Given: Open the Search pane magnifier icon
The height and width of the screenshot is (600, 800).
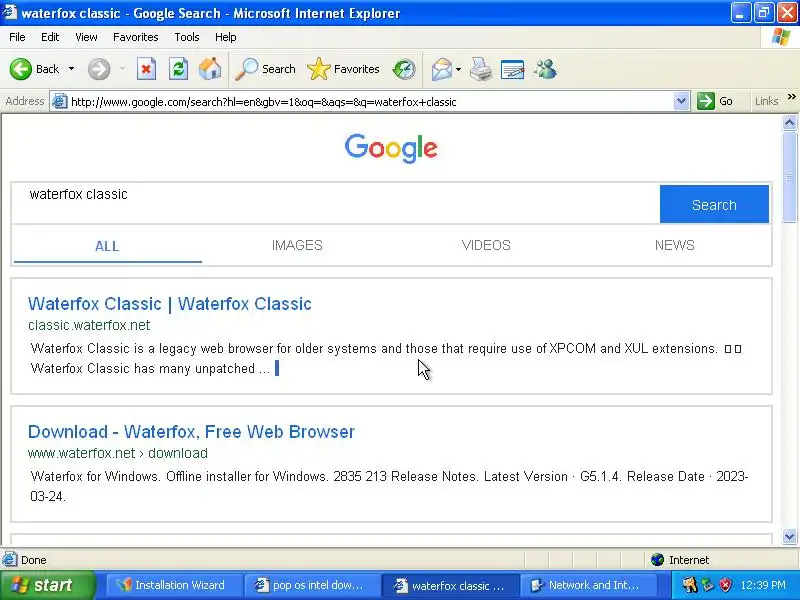Looking at the screenshot, I should 265,69.
